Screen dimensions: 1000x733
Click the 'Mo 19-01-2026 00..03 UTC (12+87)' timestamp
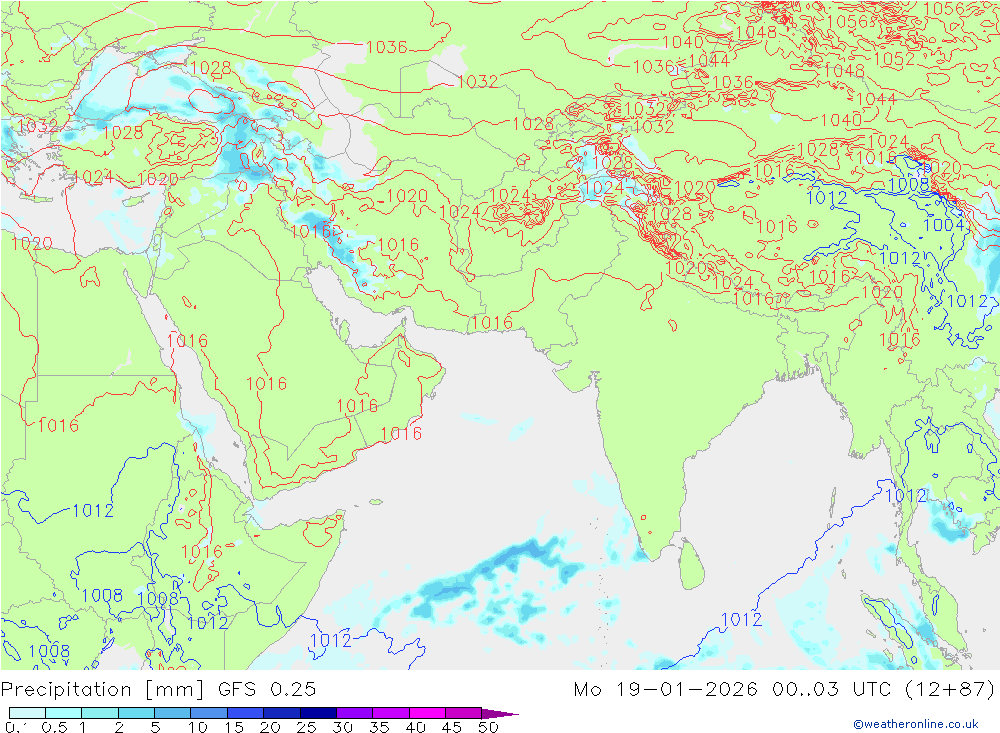pos(784,690)
